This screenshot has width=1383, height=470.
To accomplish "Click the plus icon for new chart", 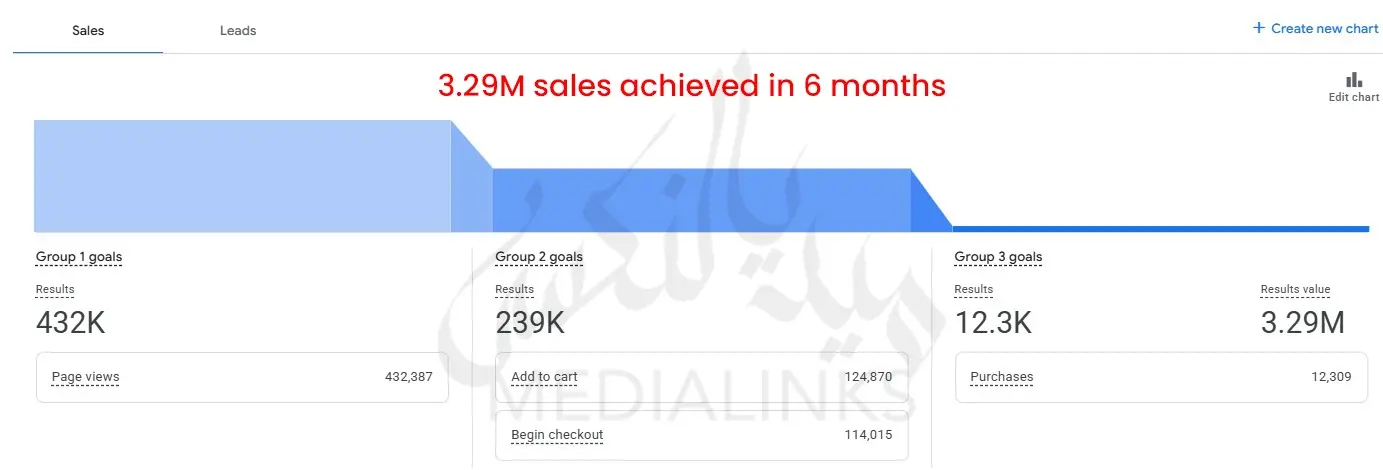I will point(1259,28).
